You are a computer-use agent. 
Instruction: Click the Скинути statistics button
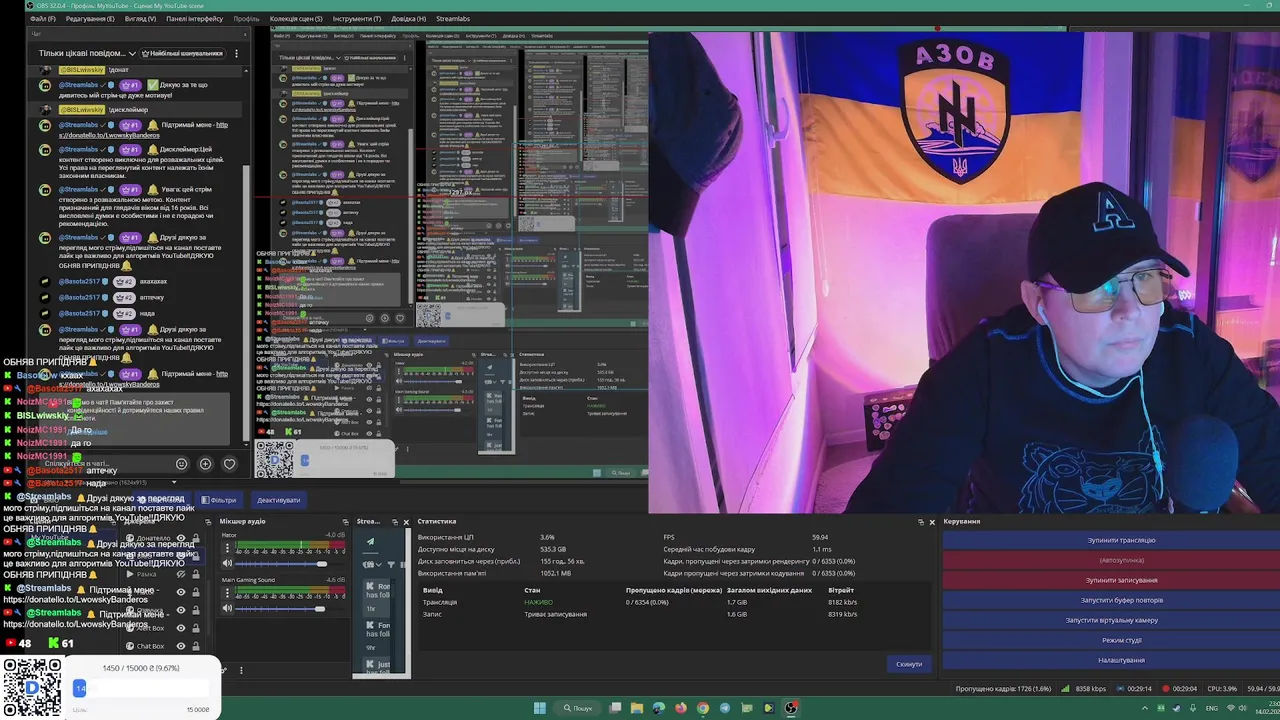pos(909,664)
